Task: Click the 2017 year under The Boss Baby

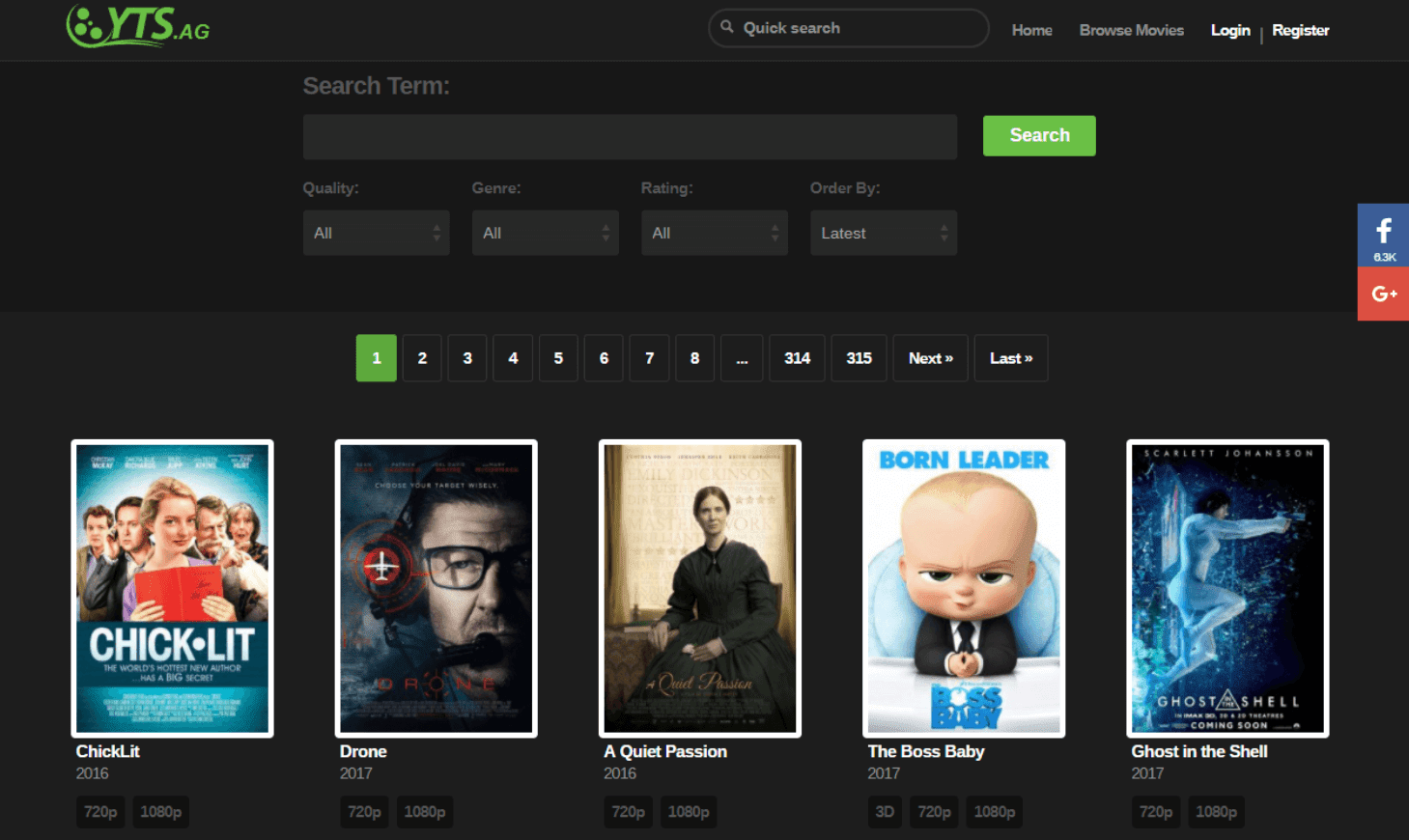Action: click(884, 773)
